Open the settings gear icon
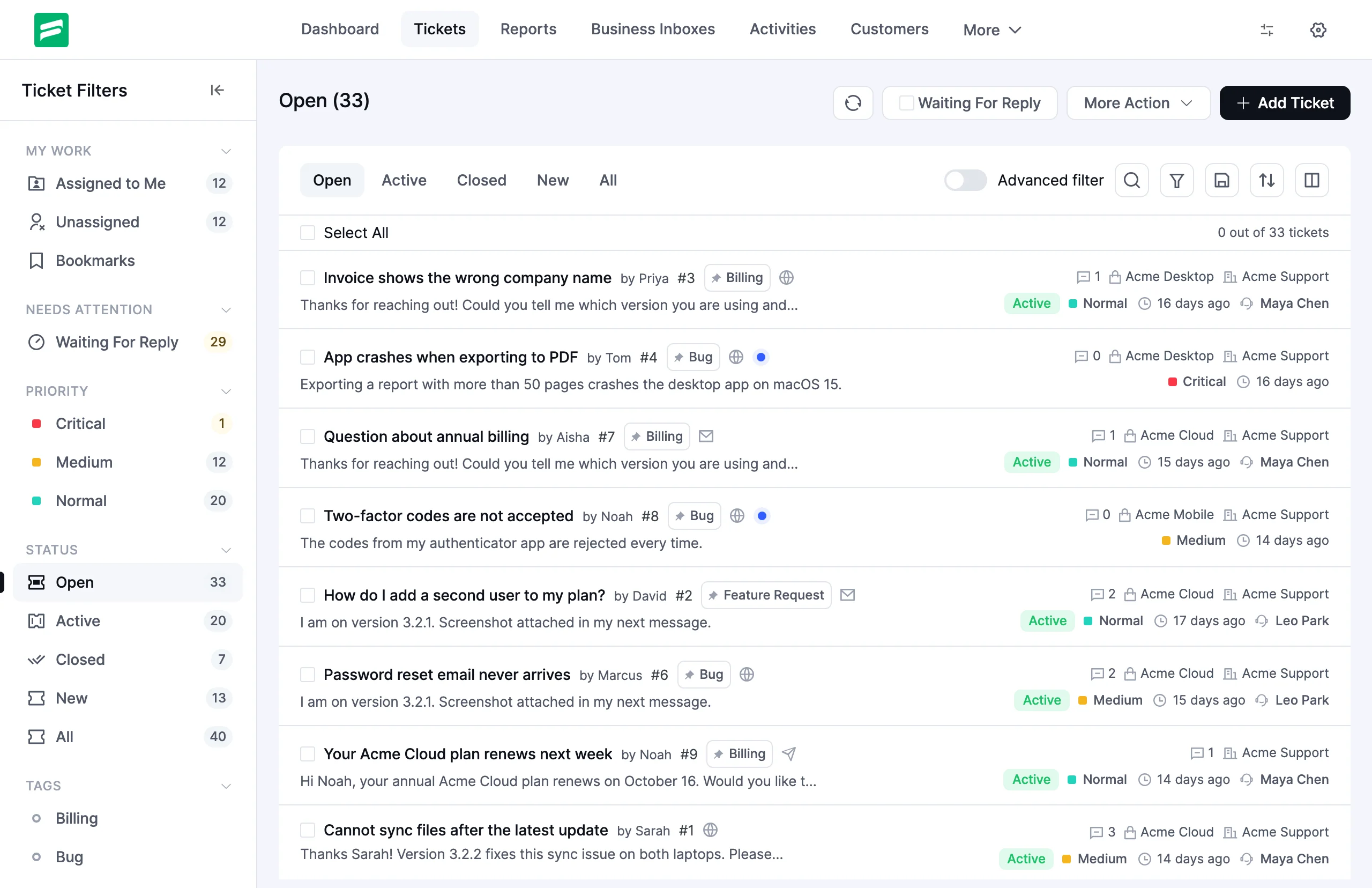 (x=1318, y=30)
